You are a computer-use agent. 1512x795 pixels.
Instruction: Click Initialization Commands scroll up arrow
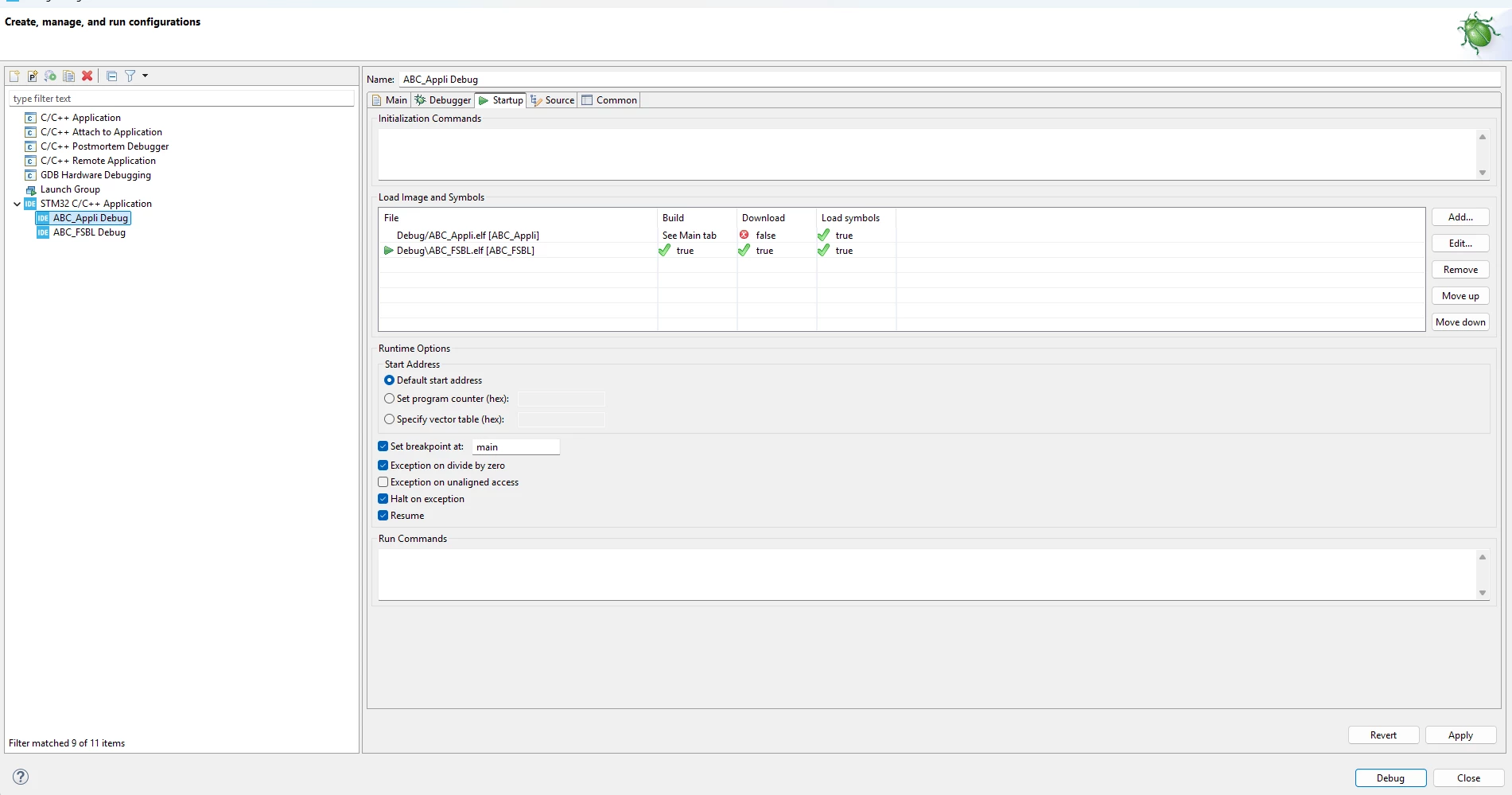[x=1483, y=137]
